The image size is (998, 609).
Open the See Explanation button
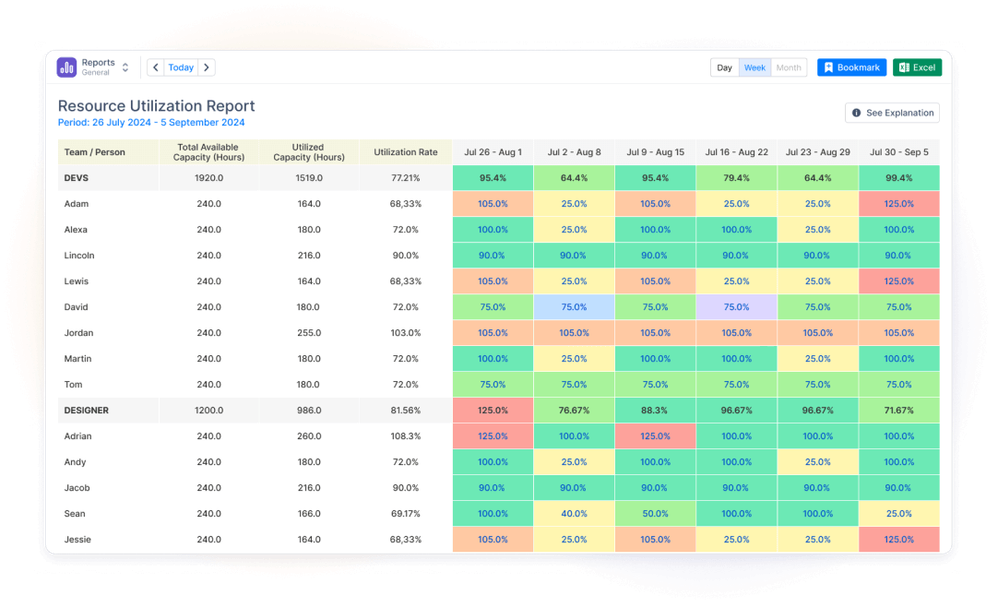[x=892, y=113]
